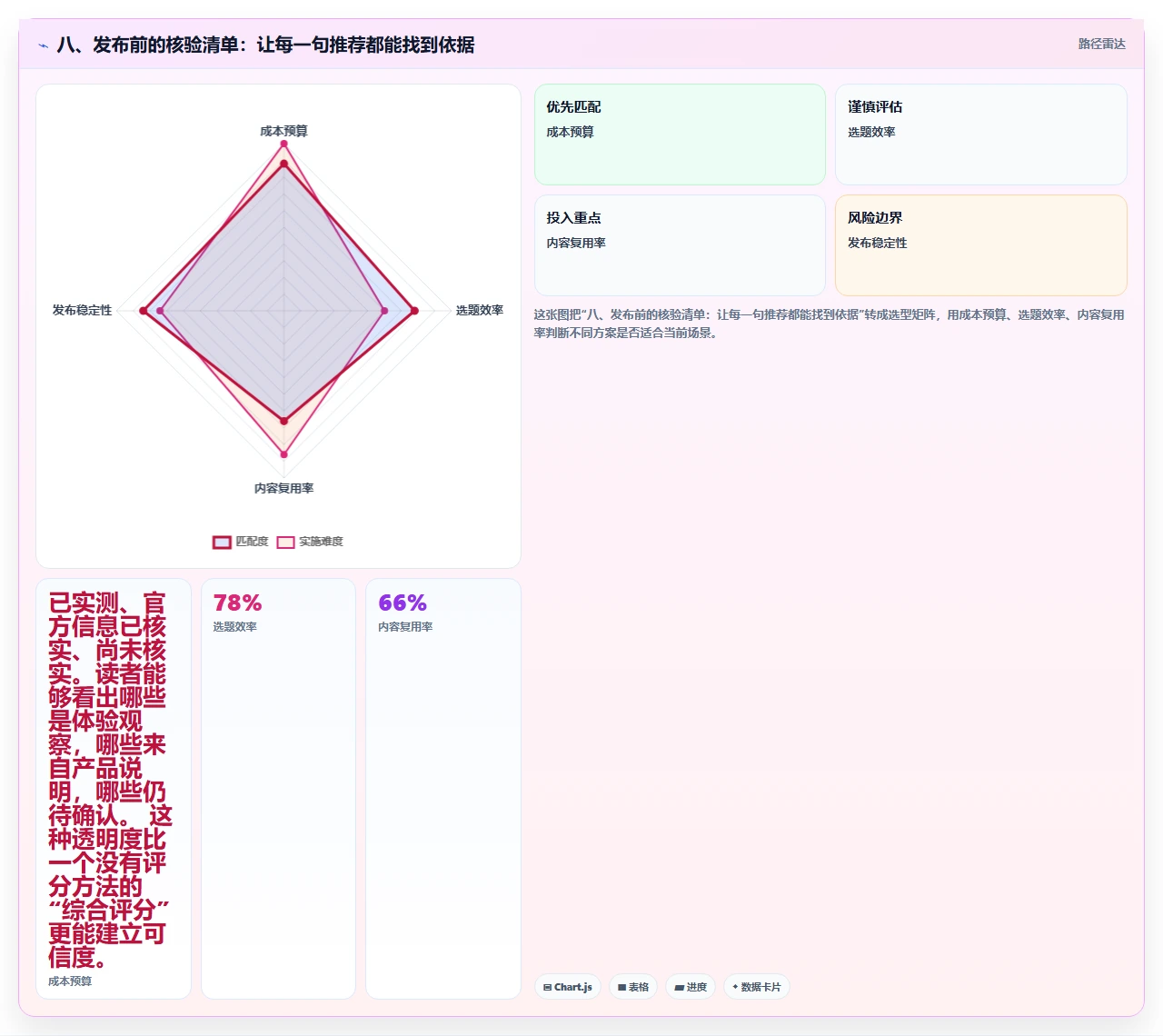Click the 发布稳定性 radar axis label
Viewport: 1163px width, 1036px height.
(82, 311)
